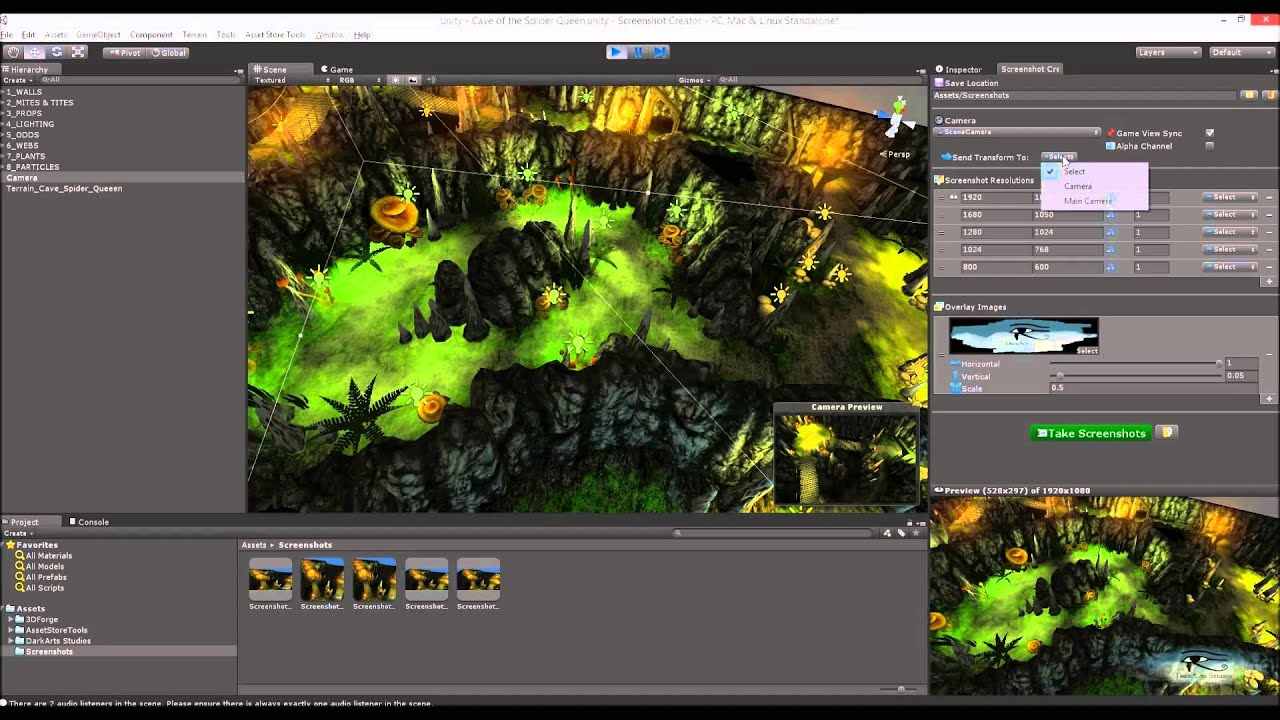Filter project search by label icon
The height and width of the screenshot is (720, 1280).
pos(901,533)
